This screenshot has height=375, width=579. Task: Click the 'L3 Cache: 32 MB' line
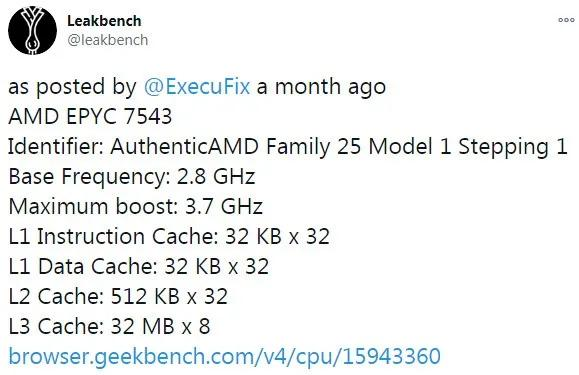(109, 326)
